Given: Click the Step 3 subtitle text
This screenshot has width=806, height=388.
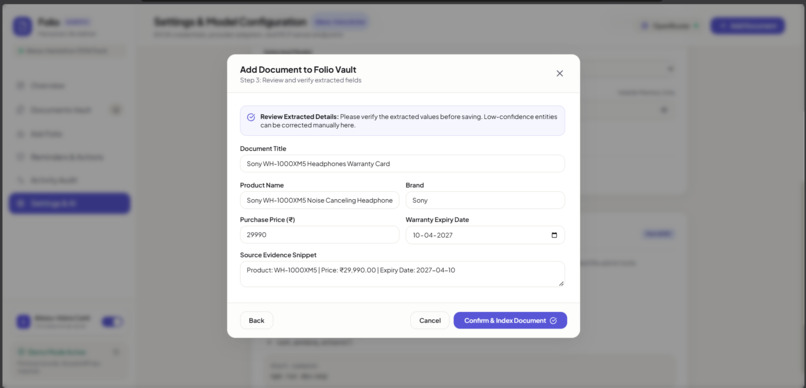Looking at the screenshot, I should 301,81.
